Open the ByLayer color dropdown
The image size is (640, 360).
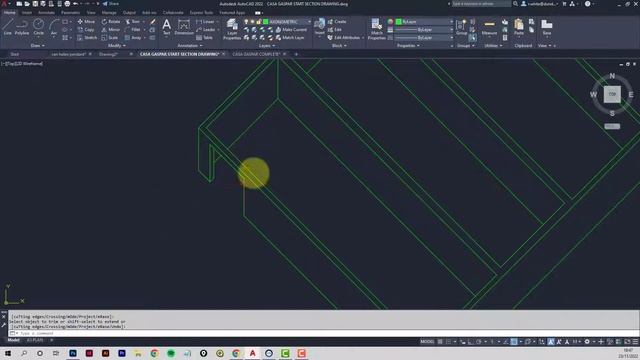click(451, 22)
